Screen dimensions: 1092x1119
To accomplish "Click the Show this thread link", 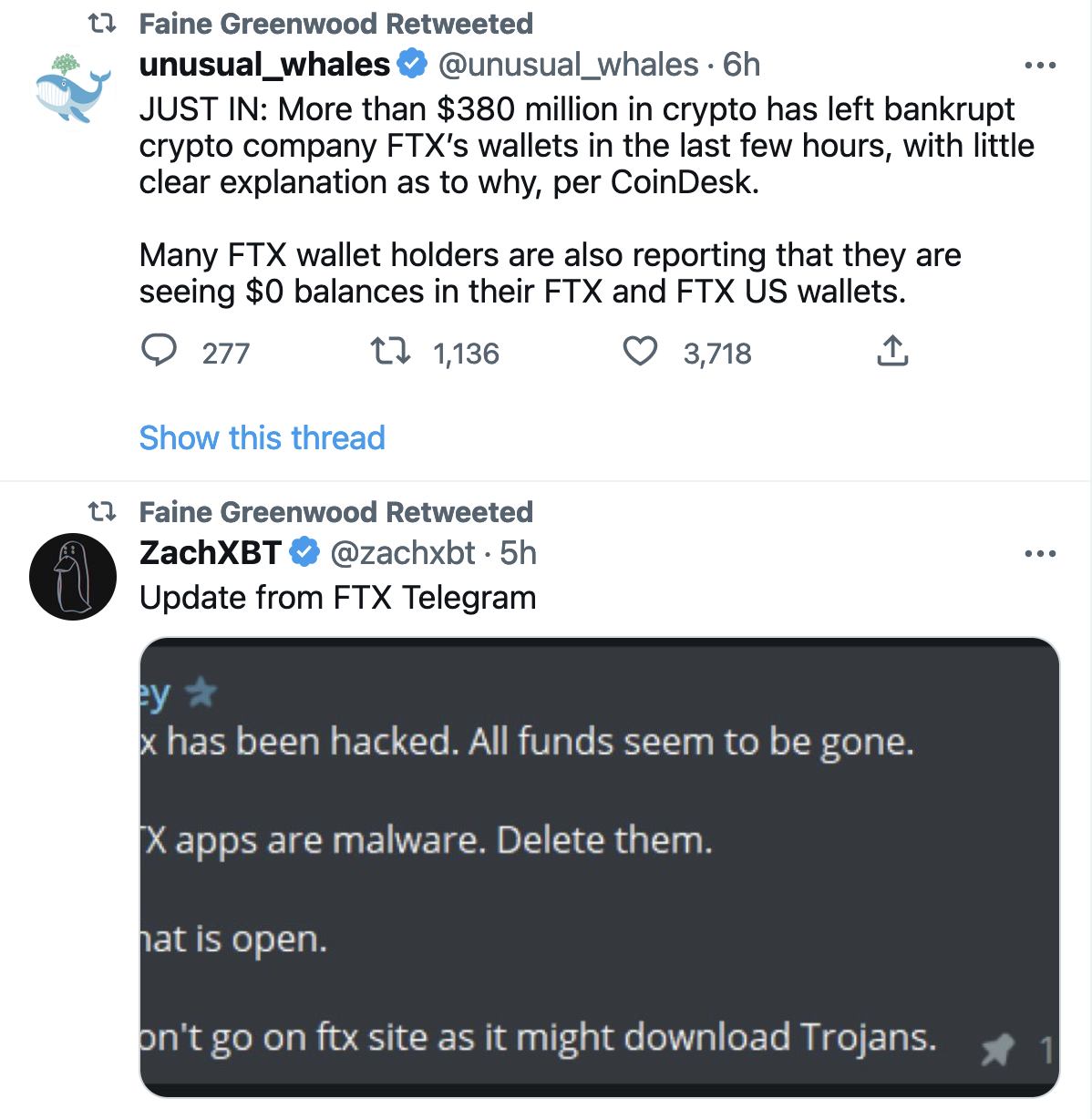I will click(263, 438).
